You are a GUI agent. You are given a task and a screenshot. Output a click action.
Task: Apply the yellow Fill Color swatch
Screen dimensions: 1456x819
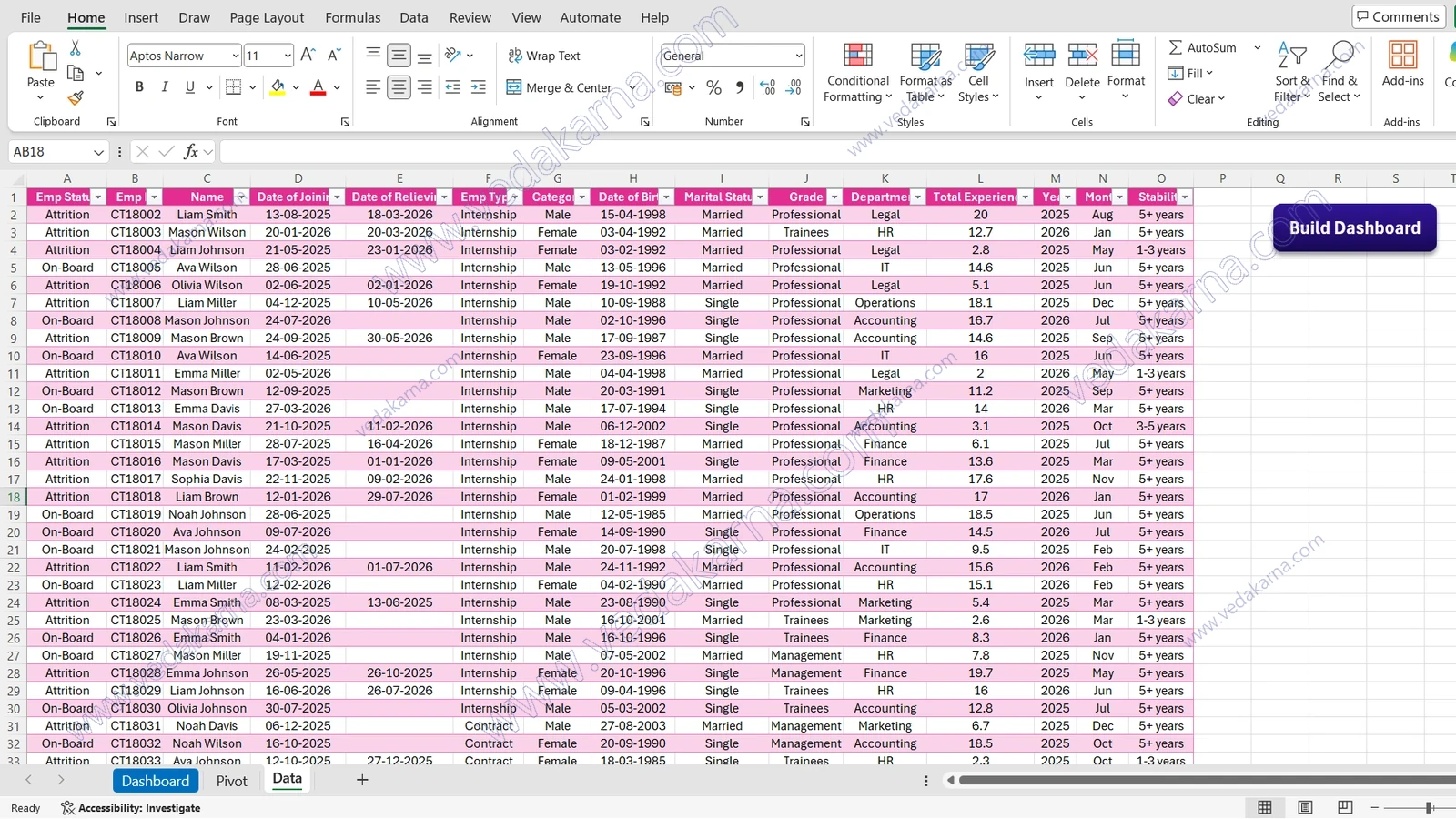click(278, 87)
